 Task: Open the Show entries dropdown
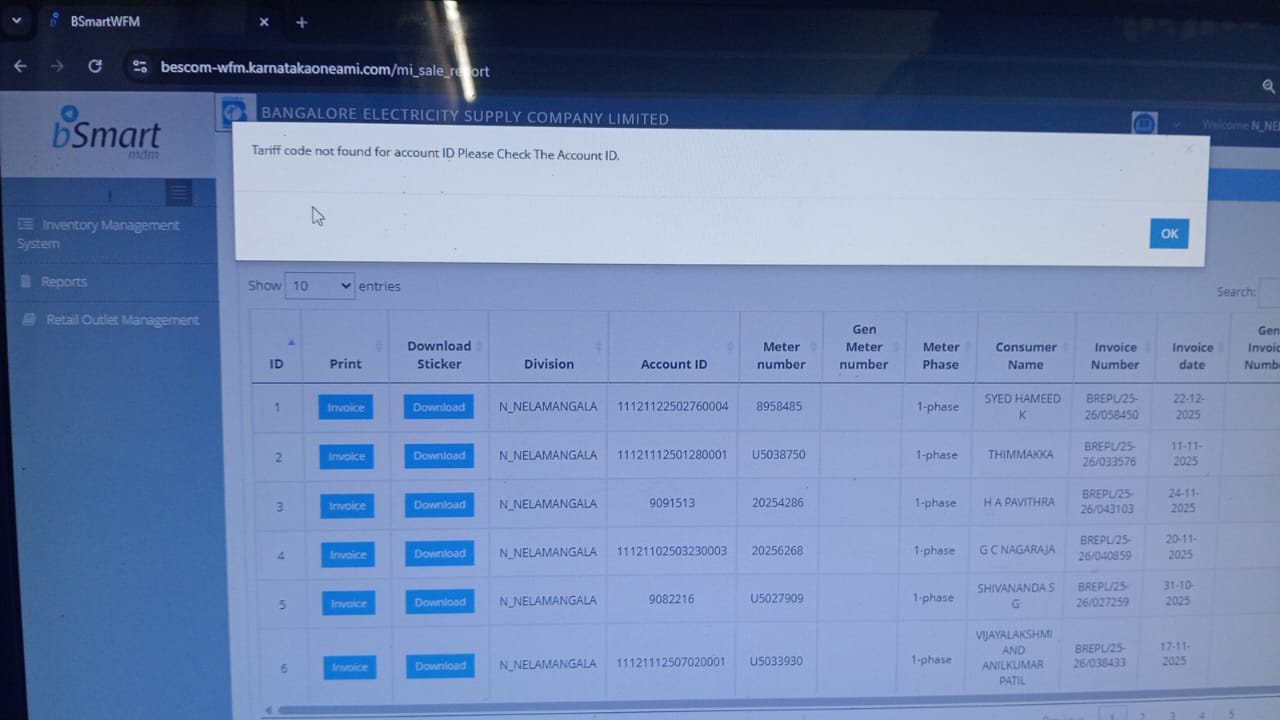point(320,286)
